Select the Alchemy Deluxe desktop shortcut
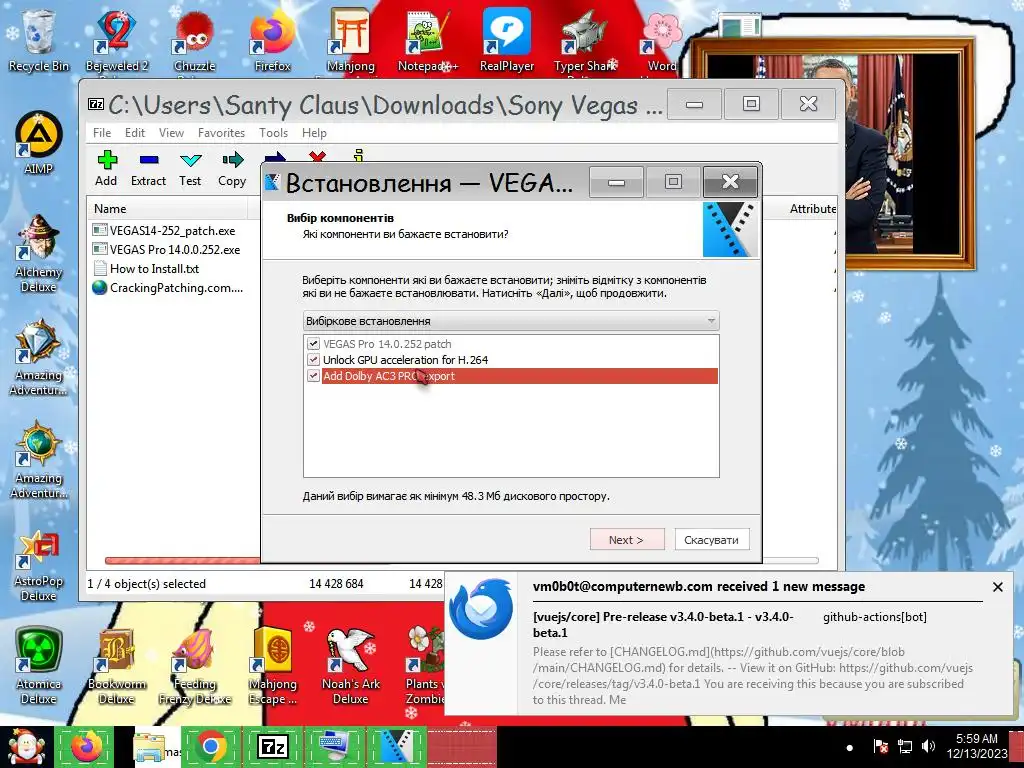Image resolution: width=1024 pixels, height=768 pixels. pyautogui.click(x=39, y=253)
